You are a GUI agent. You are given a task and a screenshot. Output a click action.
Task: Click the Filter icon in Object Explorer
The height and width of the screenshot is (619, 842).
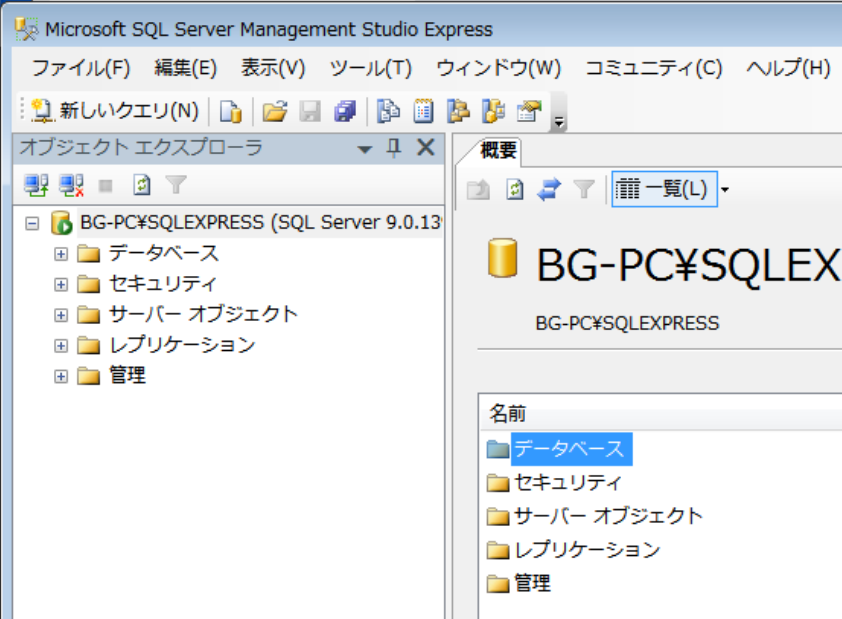(176, 185)
